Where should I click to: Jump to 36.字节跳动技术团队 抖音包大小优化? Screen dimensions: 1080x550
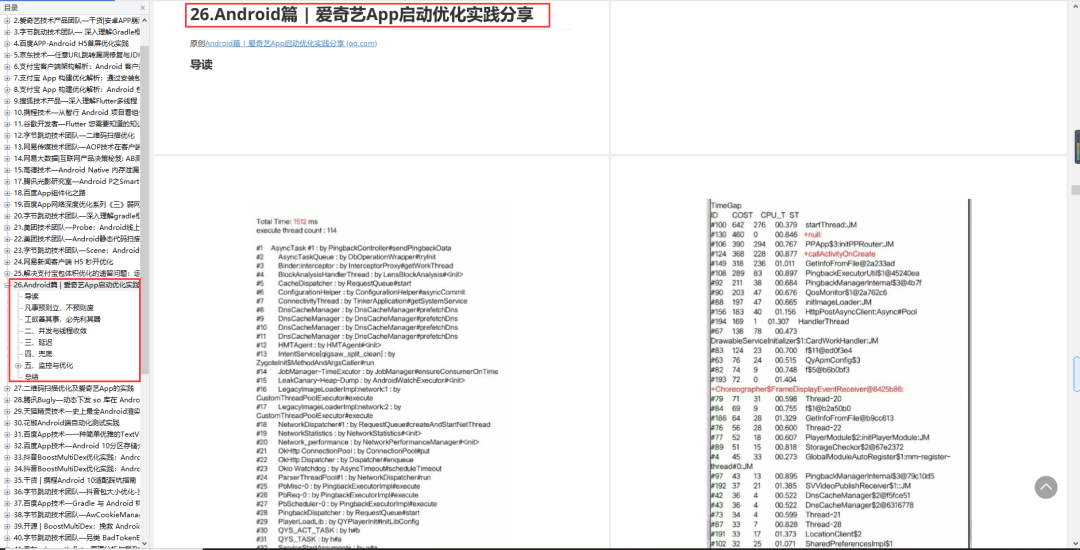coord(76,491)
